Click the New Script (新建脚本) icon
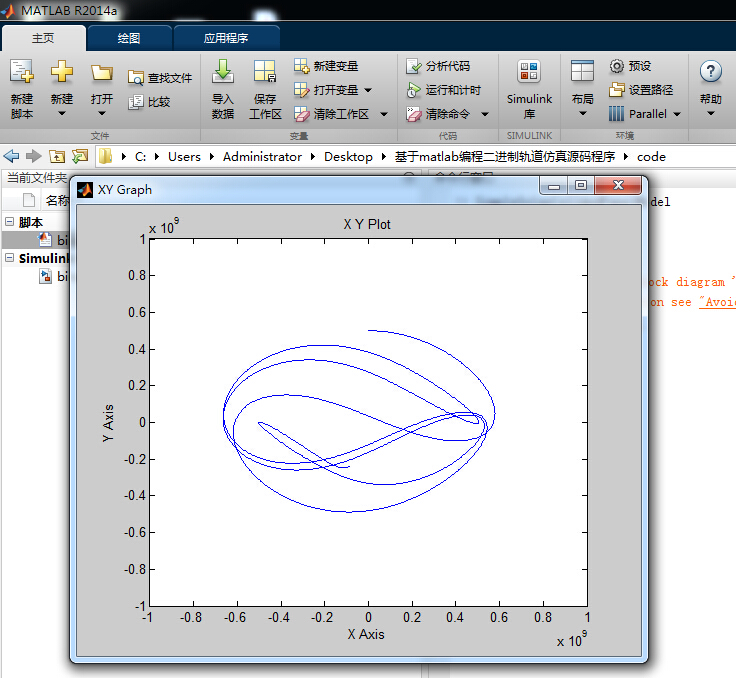736x678 pixels. [22, 72]
